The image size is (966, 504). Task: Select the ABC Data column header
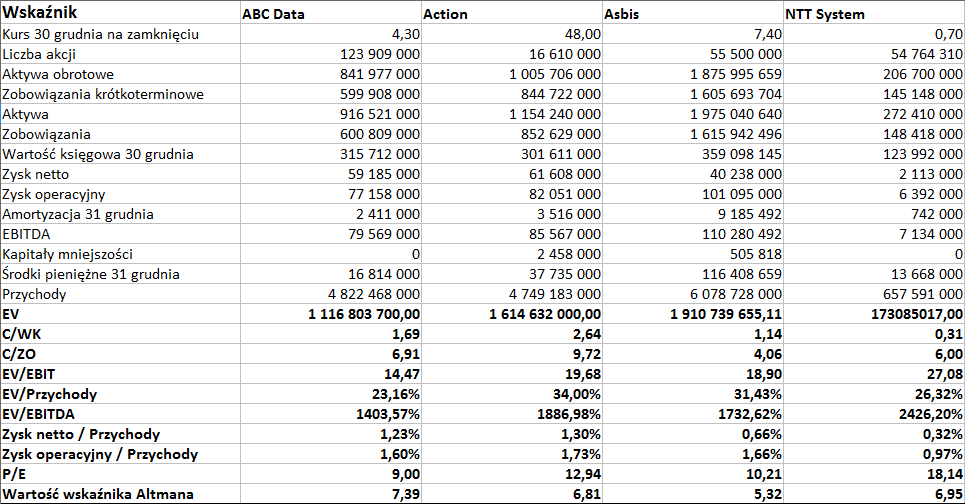click(331, 12)
